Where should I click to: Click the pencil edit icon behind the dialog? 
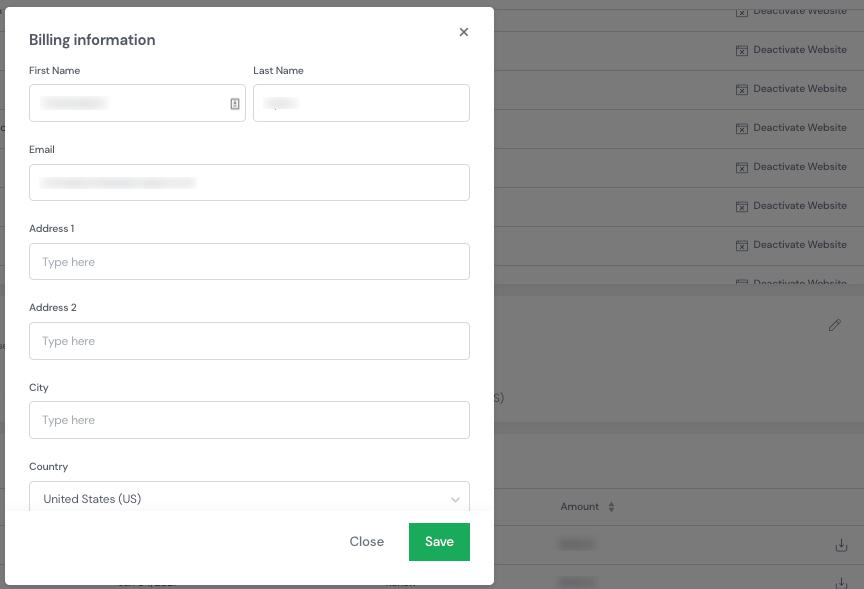(835, 325)
